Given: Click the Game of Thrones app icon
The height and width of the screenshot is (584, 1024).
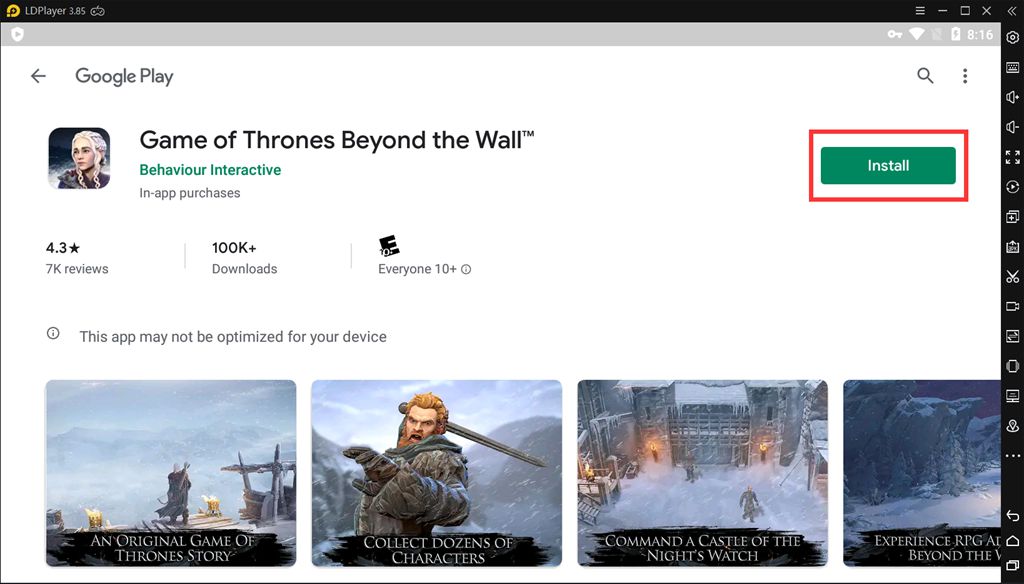Looking at the screenshot, I should [x=79, y=159].
